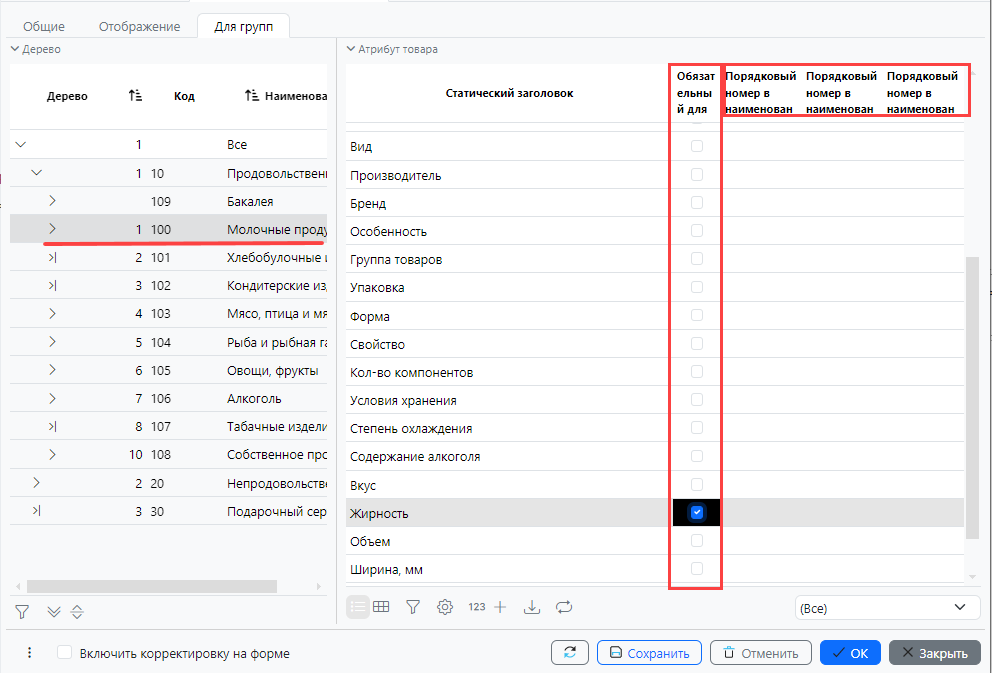Open the attribute table settings gear

445,606
